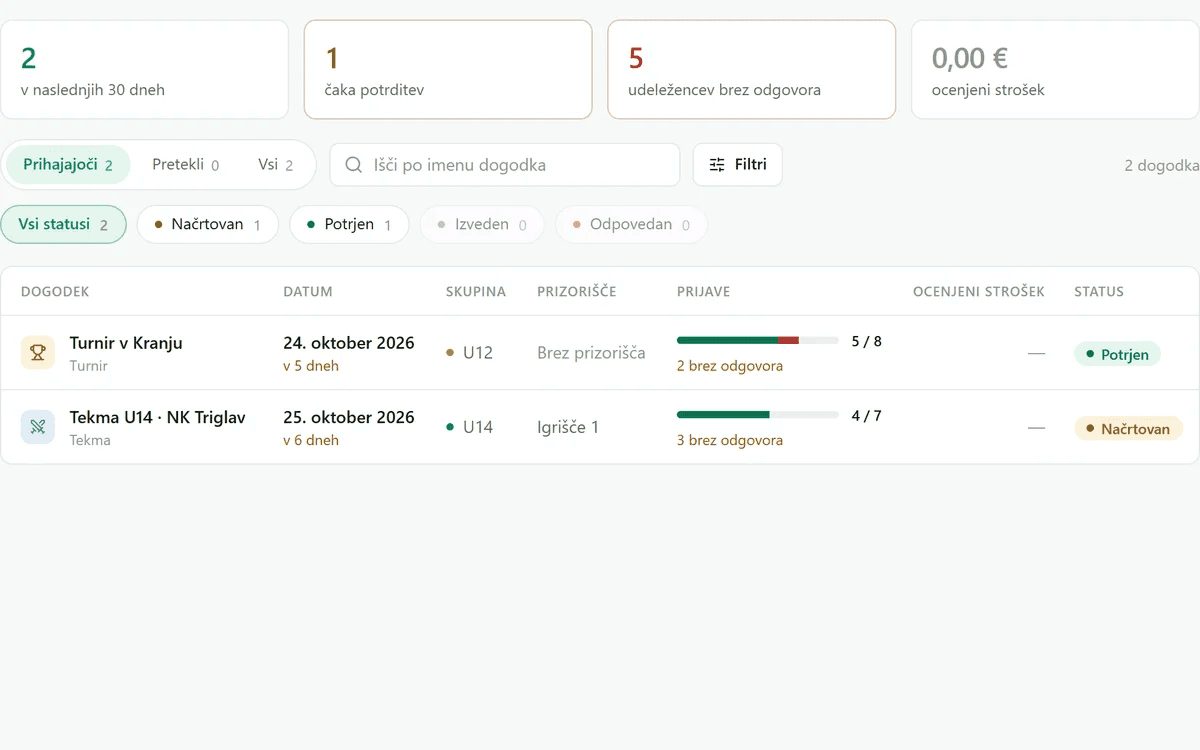This screenshot has width=1200, height=750.
Task: Open the 'ocenjeni strošek' summary card
Action: pos(1056,70)
